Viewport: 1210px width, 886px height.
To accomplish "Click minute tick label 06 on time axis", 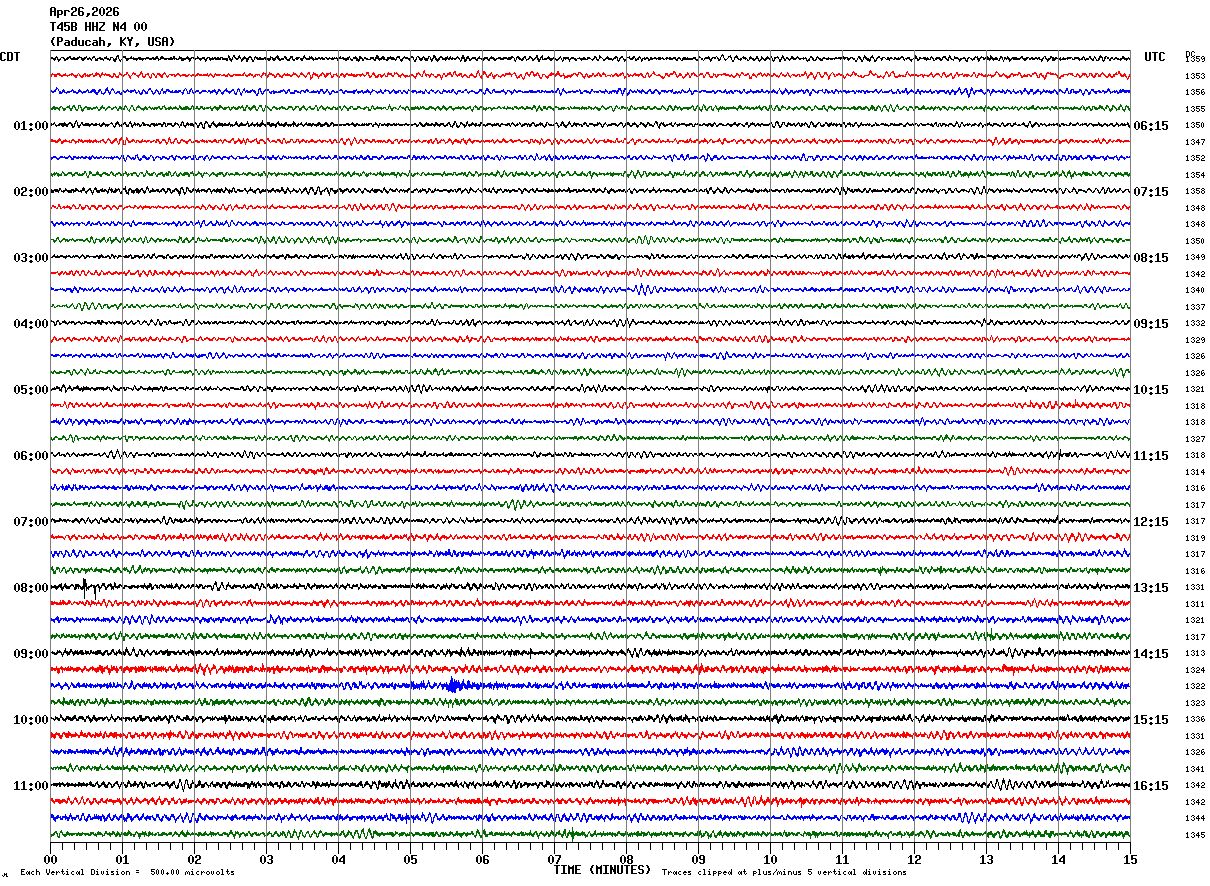I will [482, 859].
